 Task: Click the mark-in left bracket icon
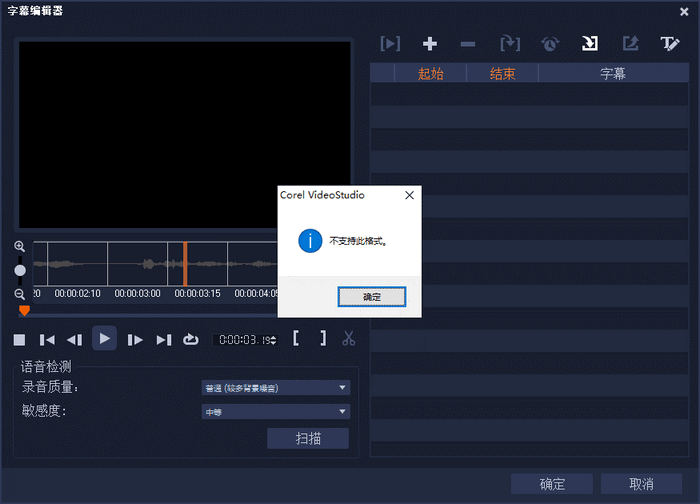(296, 339)
